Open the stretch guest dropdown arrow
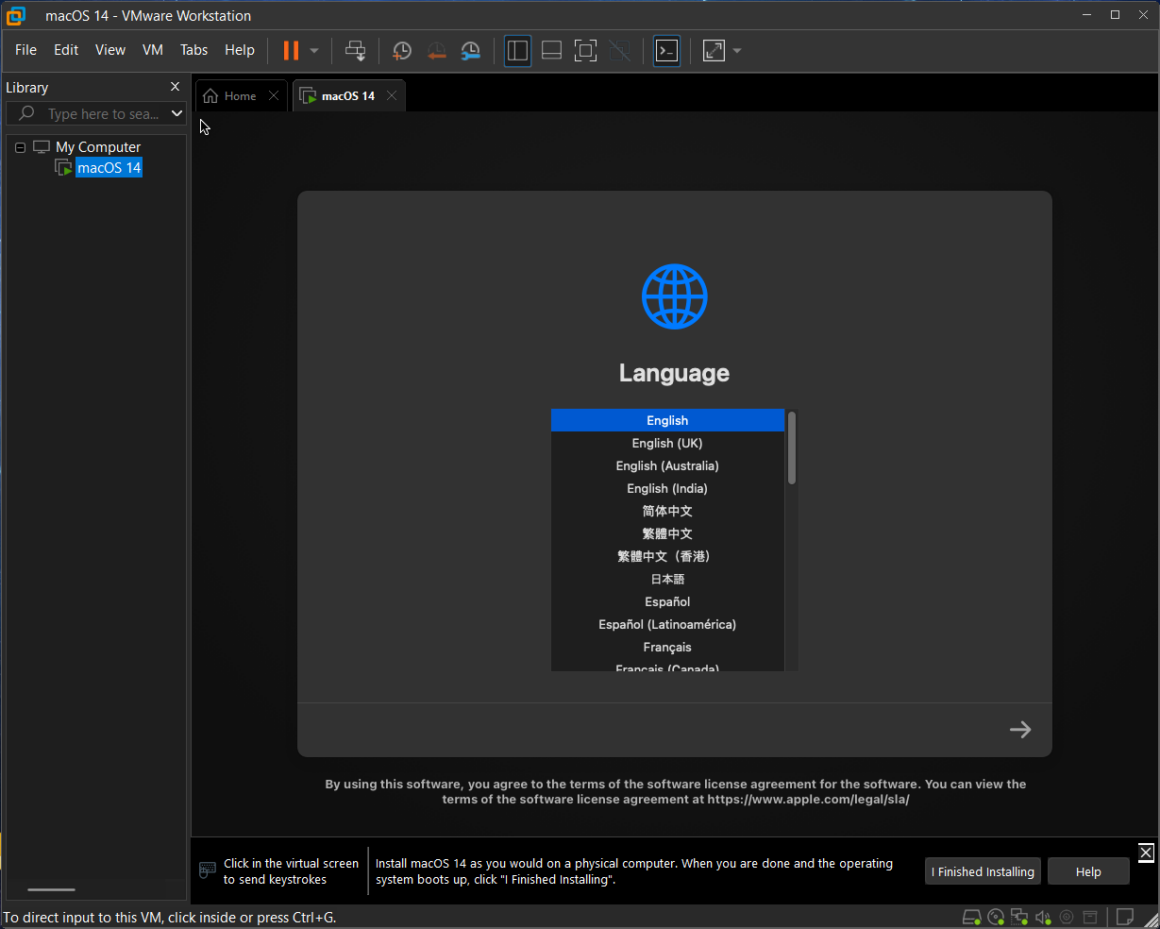 click(737, 51)
